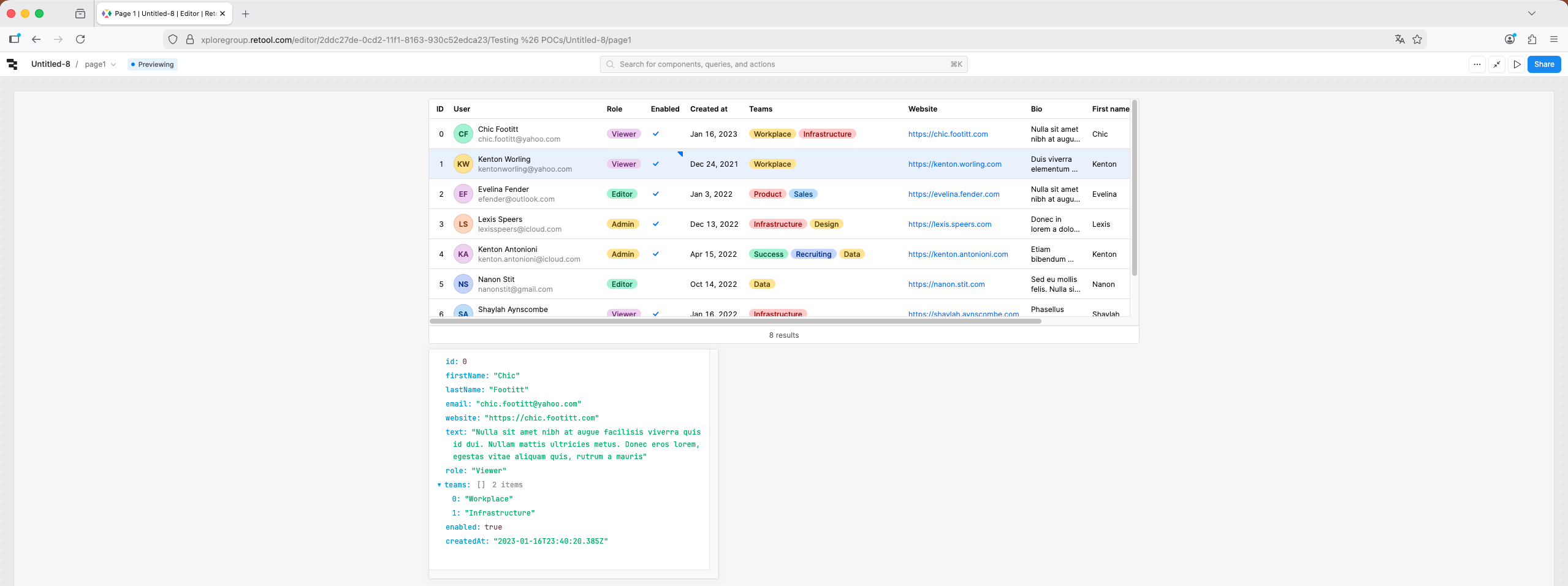The image size is (1568, 586).
Task: Click the shield tracking protection icon
Action: (173, 39)
